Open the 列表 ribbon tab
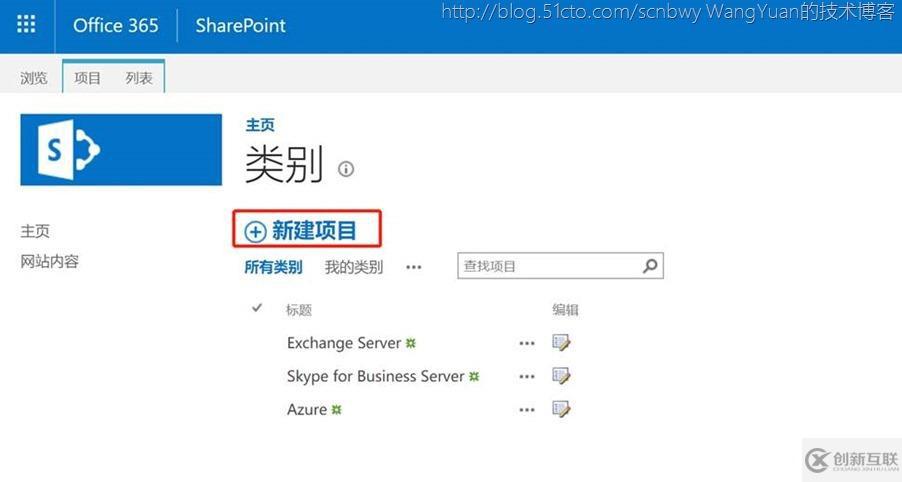The width and height of the screenshot is (902, 482). (x=139, y=78)
